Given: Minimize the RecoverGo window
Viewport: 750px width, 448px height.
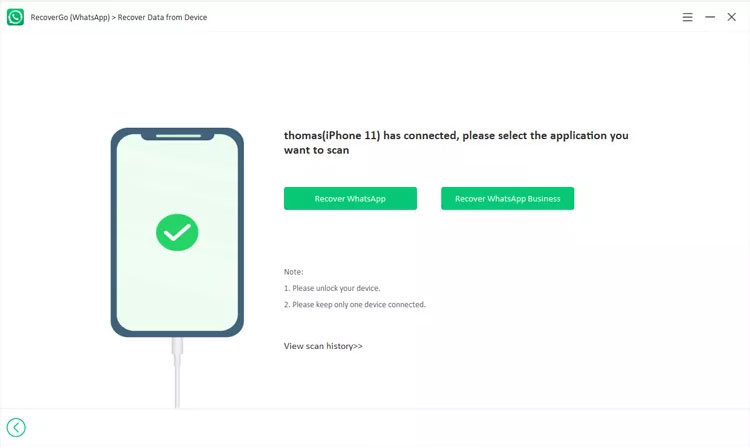Looking at the screenshot, I should click(x=710, y=18).
